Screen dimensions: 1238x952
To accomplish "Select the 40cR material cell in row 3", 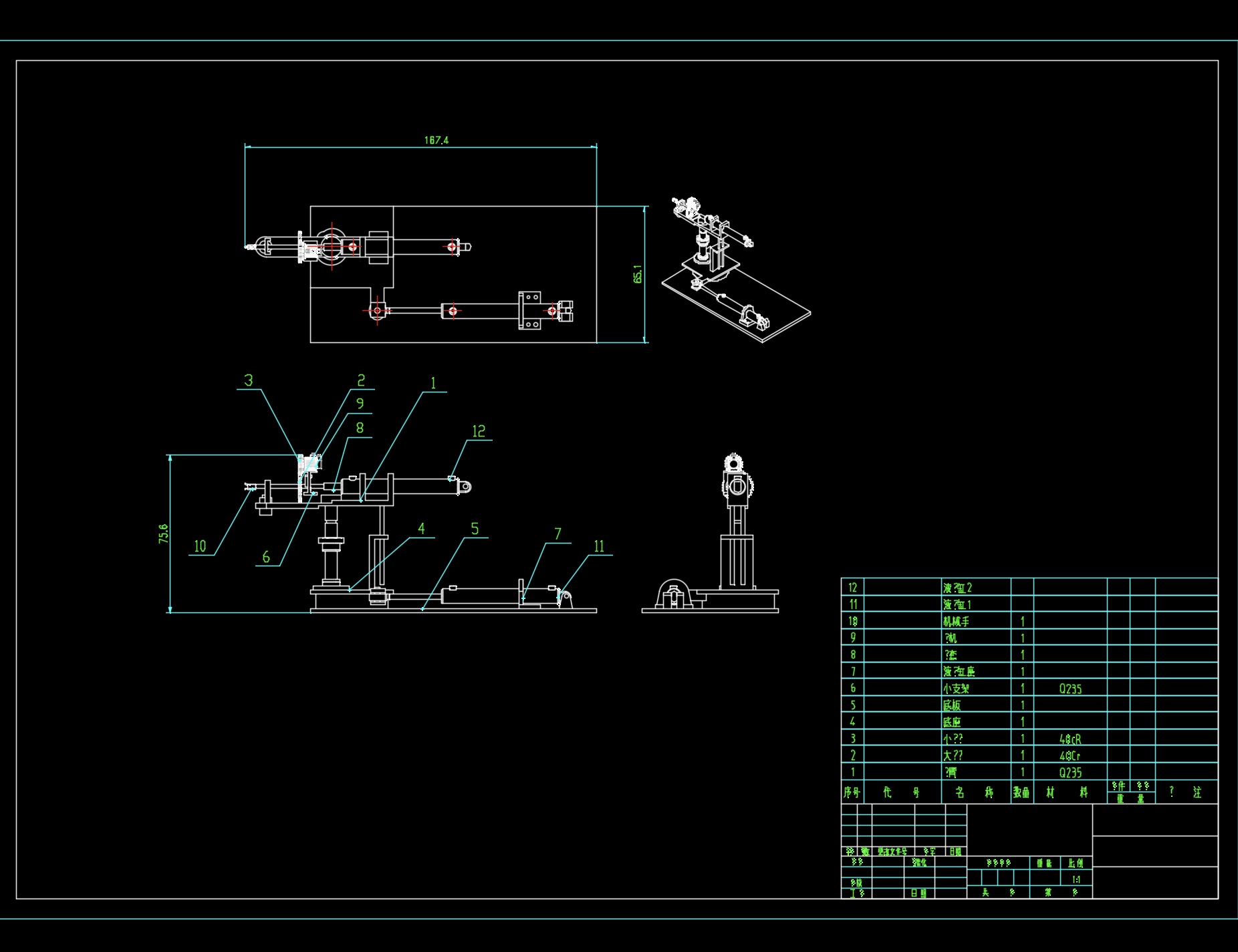I will pyautogui.click(x=1070, y=739).
